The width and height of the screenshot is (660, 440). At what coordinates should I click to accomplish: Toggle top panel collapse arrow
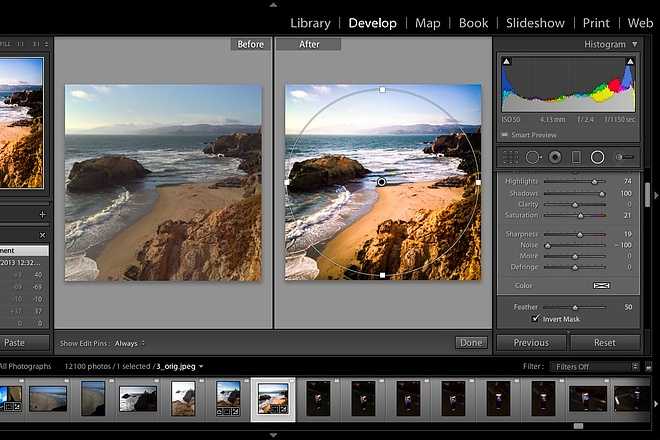click(273, 5)
